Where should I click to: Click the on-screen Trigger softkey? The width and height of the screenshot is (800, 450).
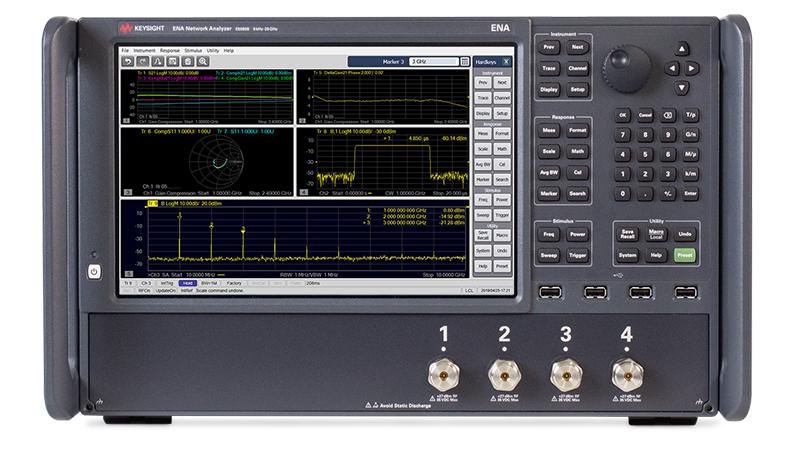coord(502,214)
